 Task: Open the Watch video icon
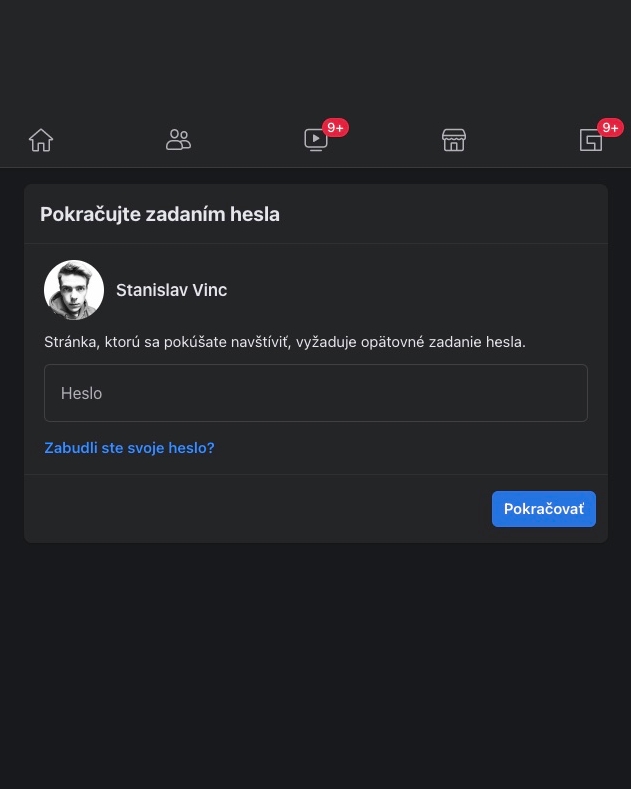coord(316,140)
